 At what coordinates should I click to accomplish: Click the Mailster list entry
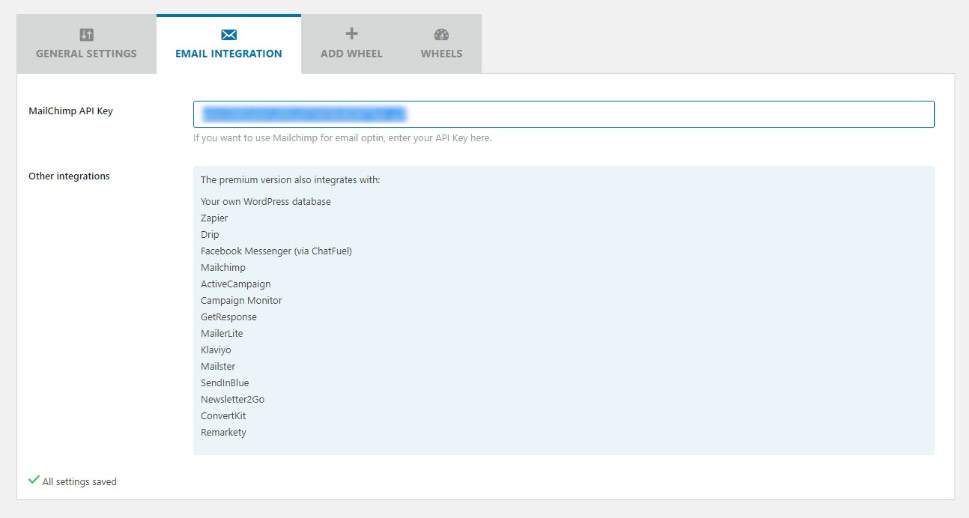218,367
